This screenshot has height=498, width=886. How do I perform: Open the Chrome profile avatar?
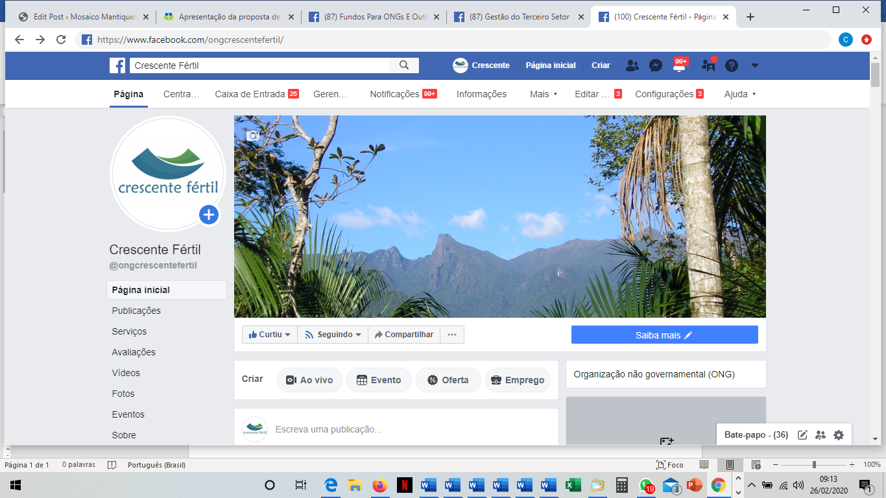[845, 40]
